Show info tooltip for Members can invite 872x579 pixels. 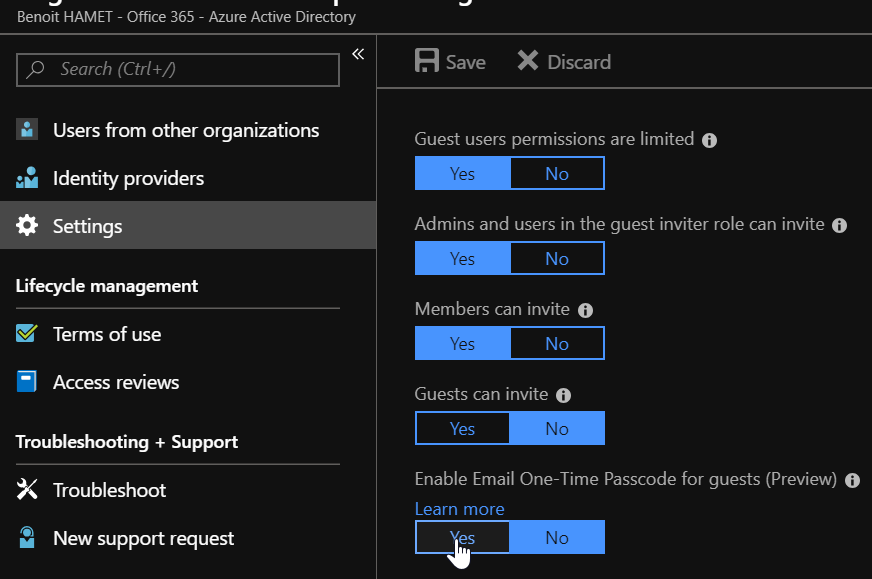pyautogui.click(x=586, y=310)
